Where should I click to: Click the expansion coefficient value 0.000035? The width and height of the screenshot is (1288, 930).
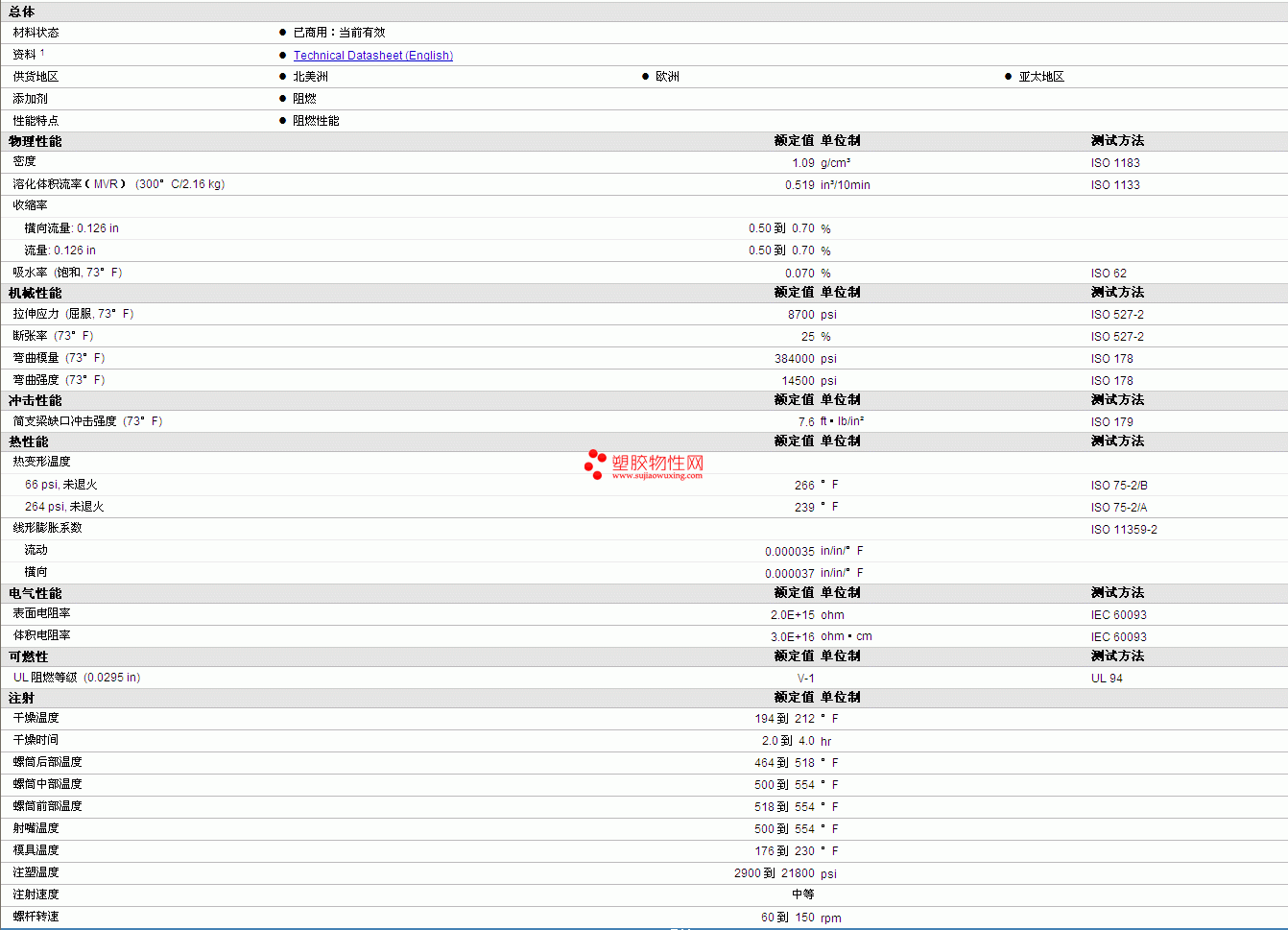(790, 552)
